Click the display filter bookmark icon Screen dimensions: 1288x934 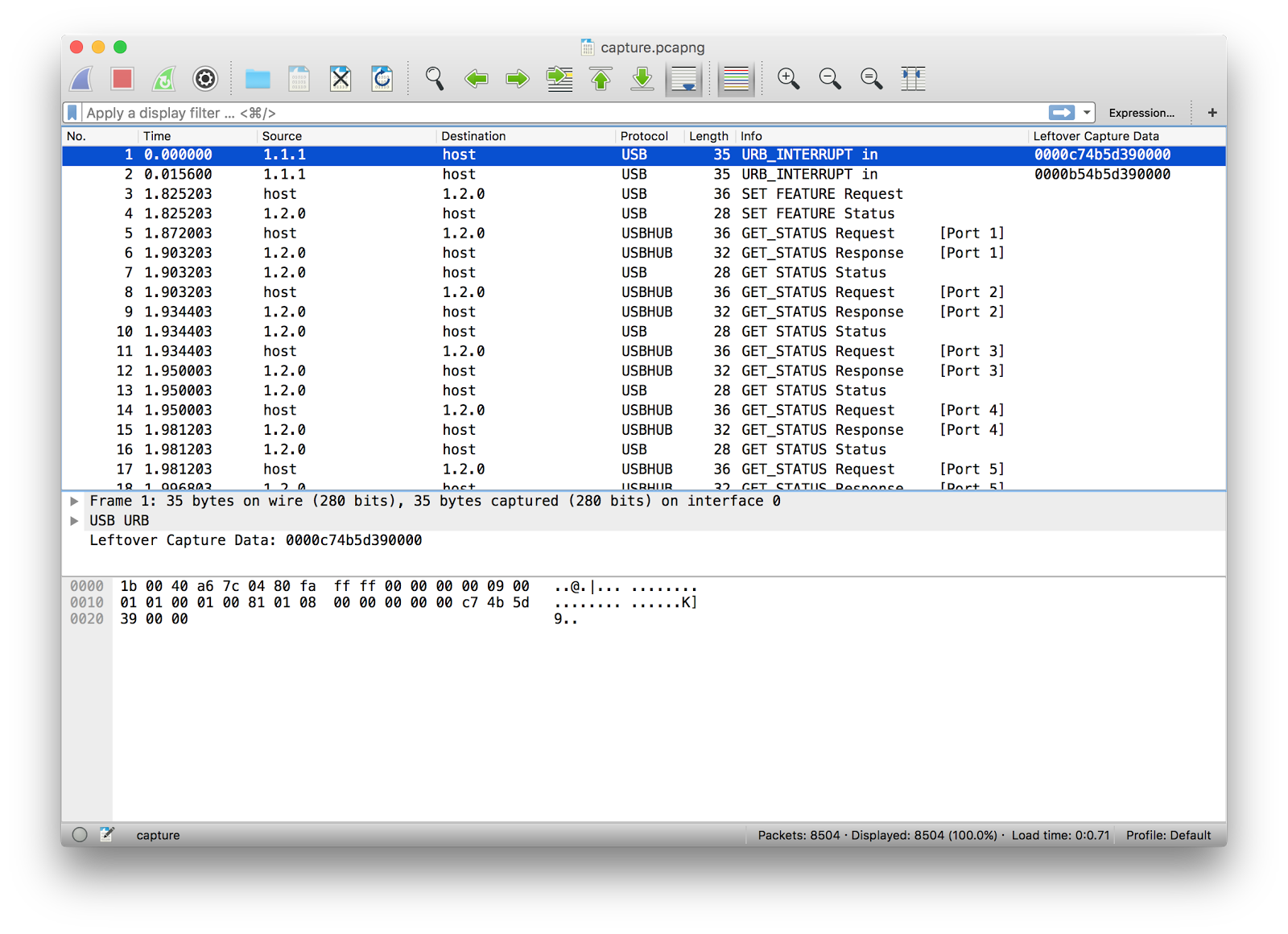tap(72, 113)
